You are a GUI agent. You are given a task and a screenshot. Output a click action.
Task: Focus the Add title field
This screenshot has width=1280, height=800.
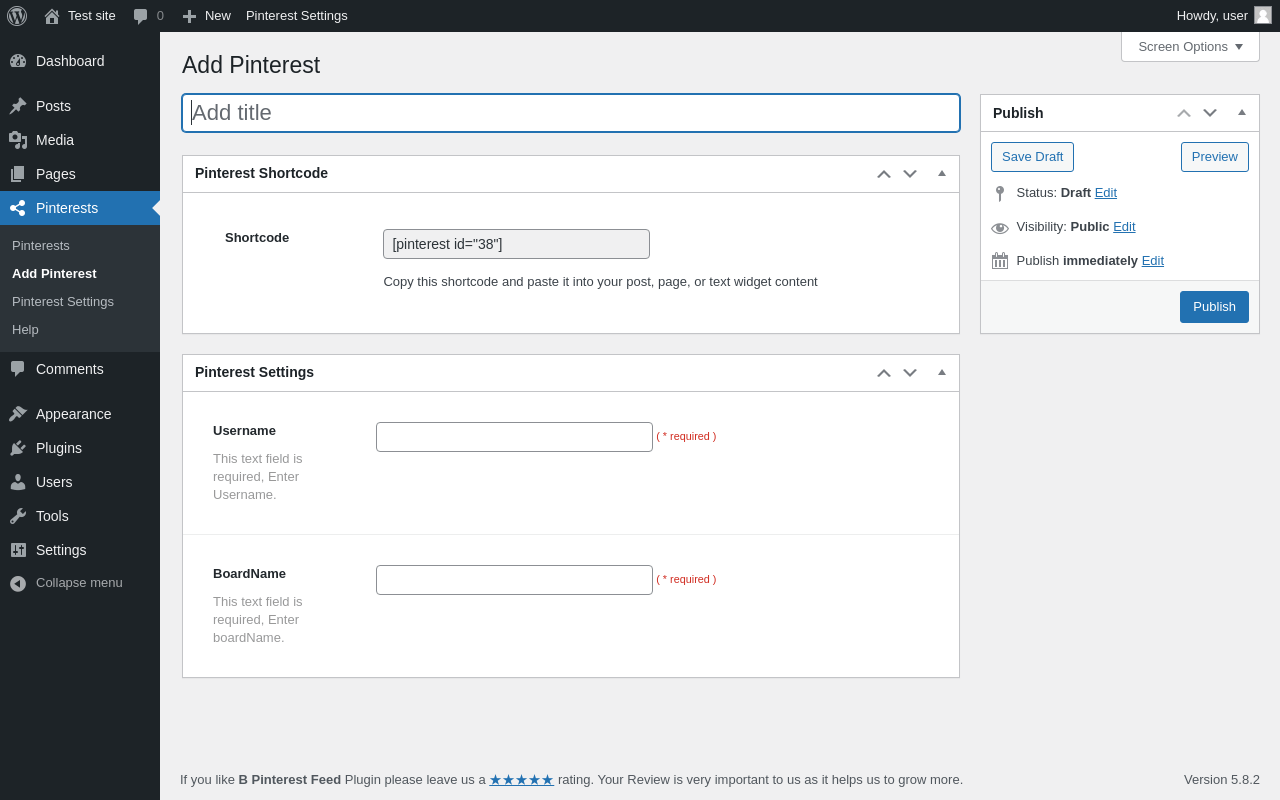point(571,113)
